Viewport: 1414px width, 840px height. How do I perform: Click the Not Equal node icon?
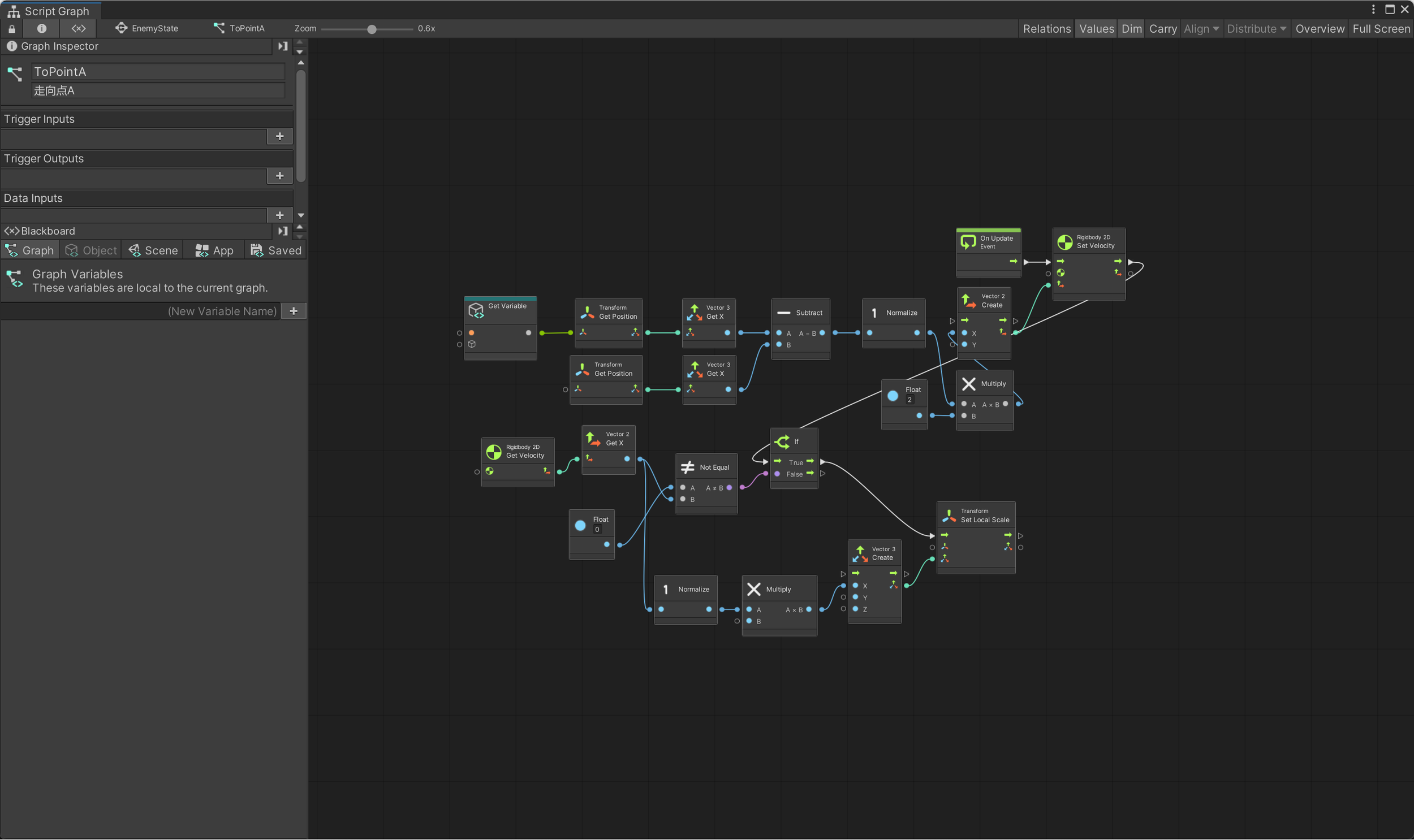[687, 467]
